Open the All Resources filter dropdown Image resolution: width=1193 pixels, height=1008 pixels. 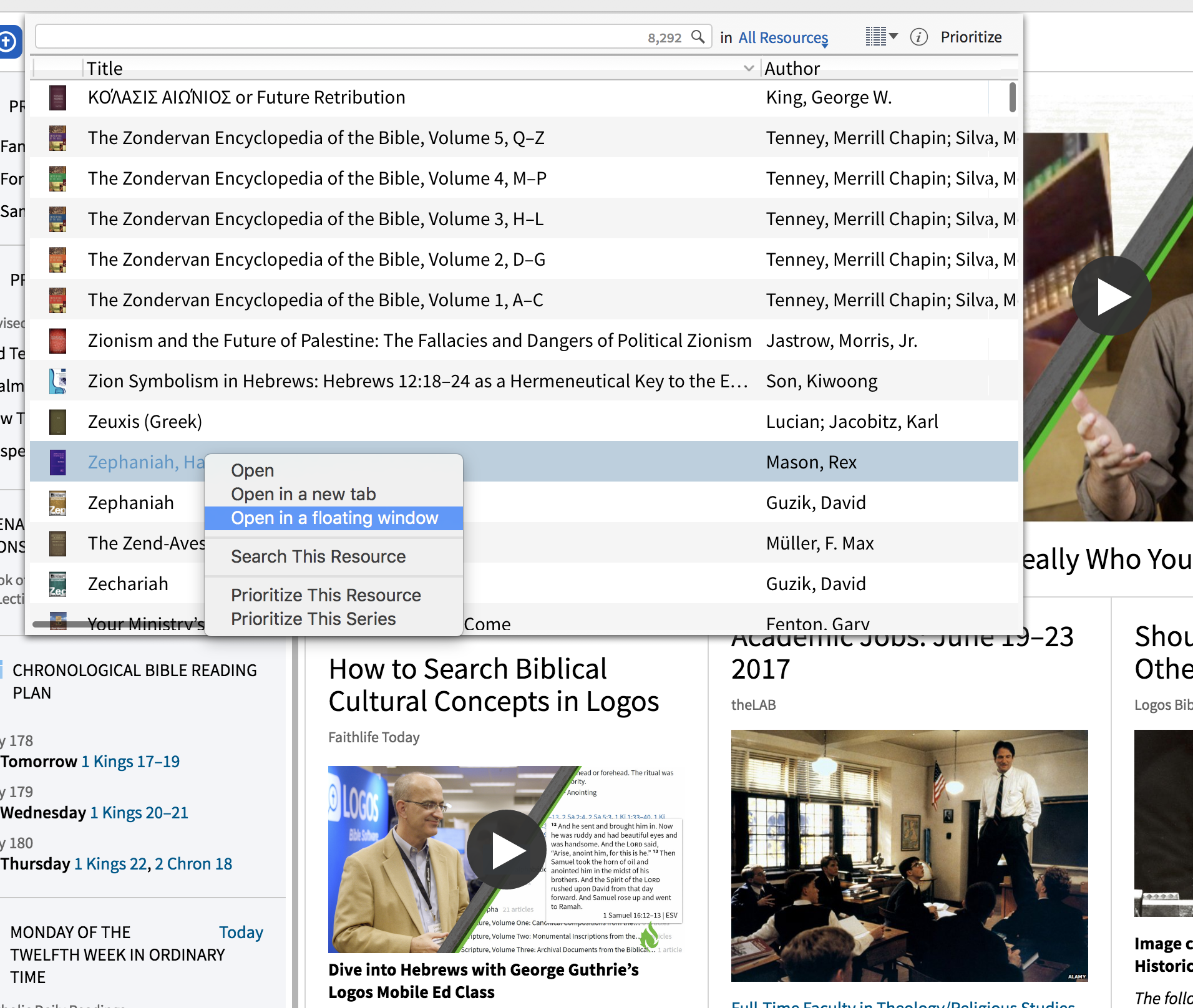tap(783, 38)
